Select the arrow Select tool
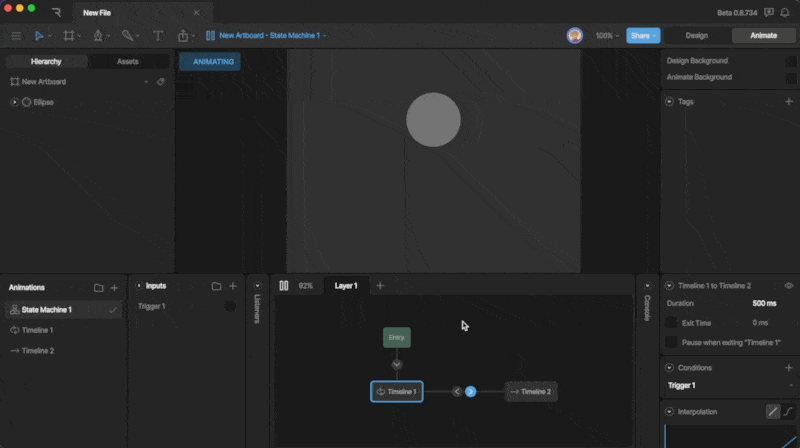 (x=39, y=36)
